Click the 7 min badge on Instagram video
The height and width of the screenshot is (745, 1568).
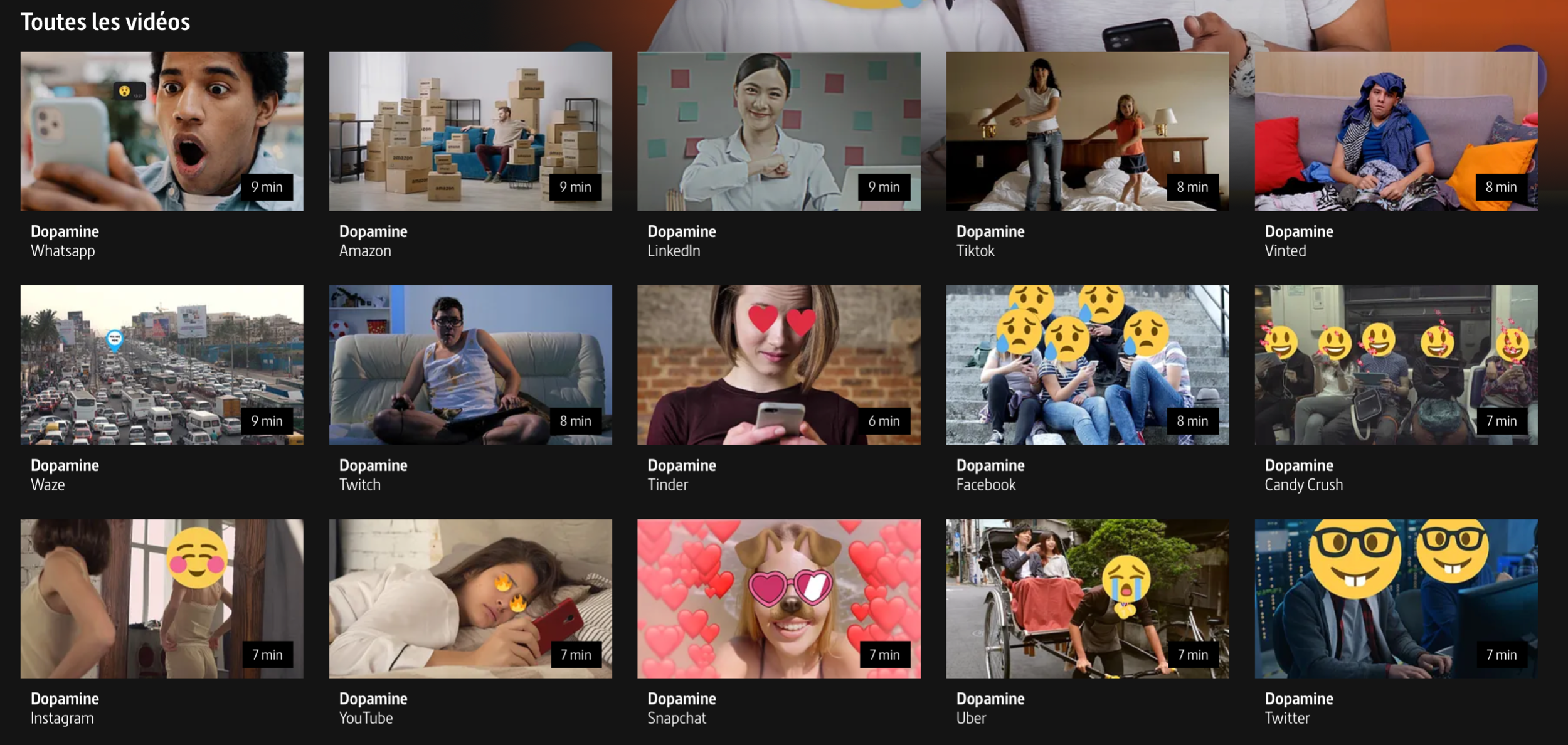[x=268, y=655]
